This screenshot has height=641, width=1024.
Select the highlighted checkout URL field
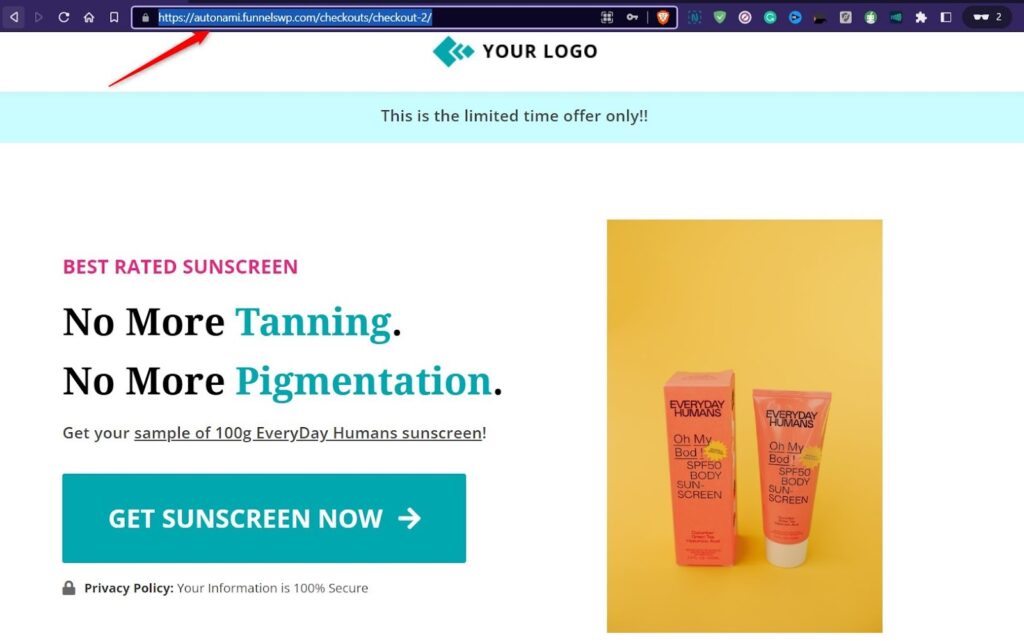(x=295, y=18)
